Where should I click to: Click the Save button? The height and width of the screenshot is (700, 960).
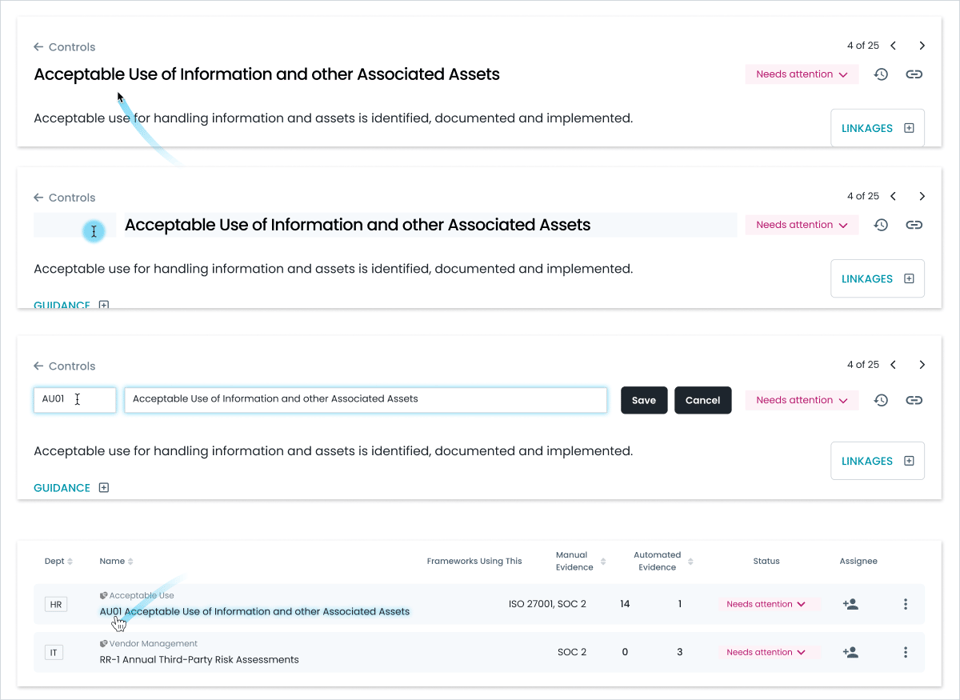(x=644, y=400)
